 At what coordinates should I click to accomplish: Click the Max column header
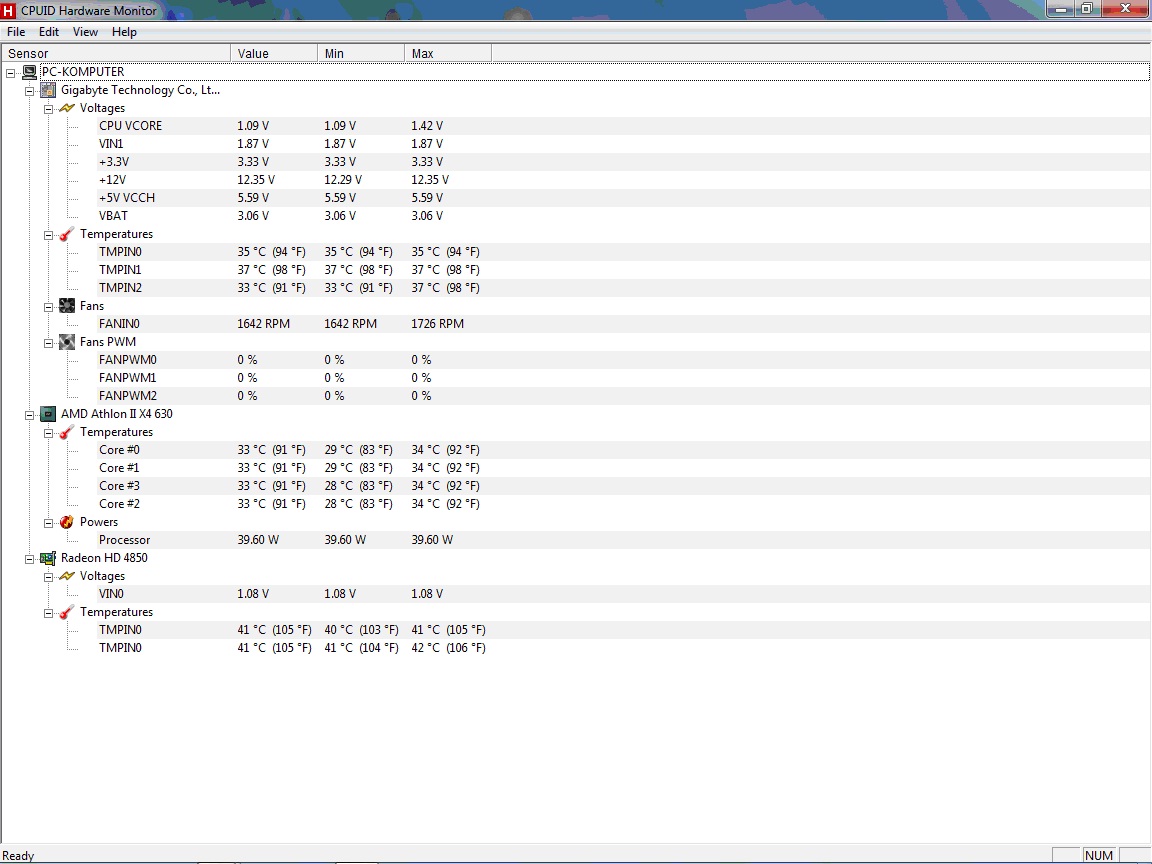[x=446, y=53]
